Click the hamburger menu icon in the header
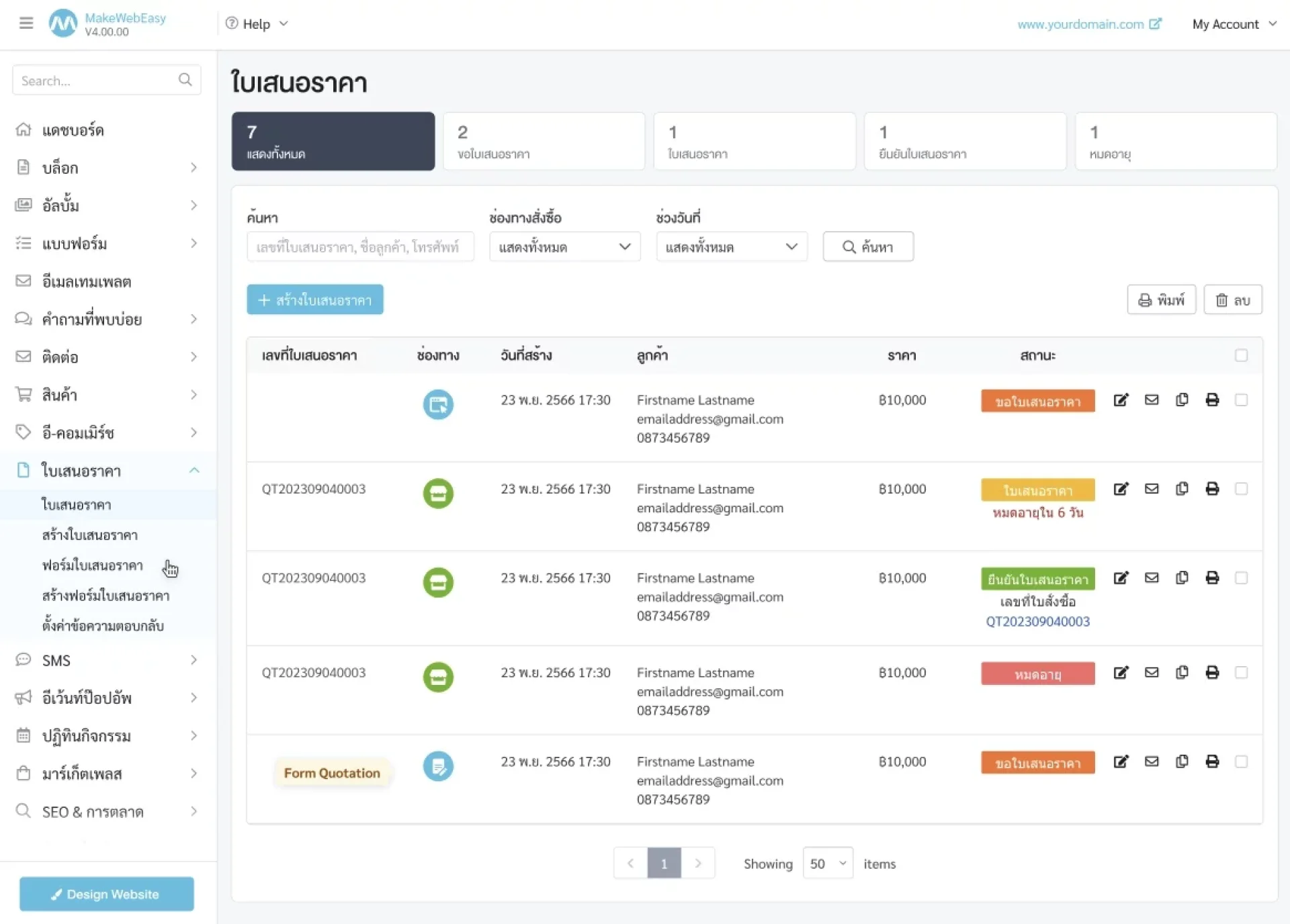Image resolution: width=1290 pixels, height=924 pixels. (26, 24)
